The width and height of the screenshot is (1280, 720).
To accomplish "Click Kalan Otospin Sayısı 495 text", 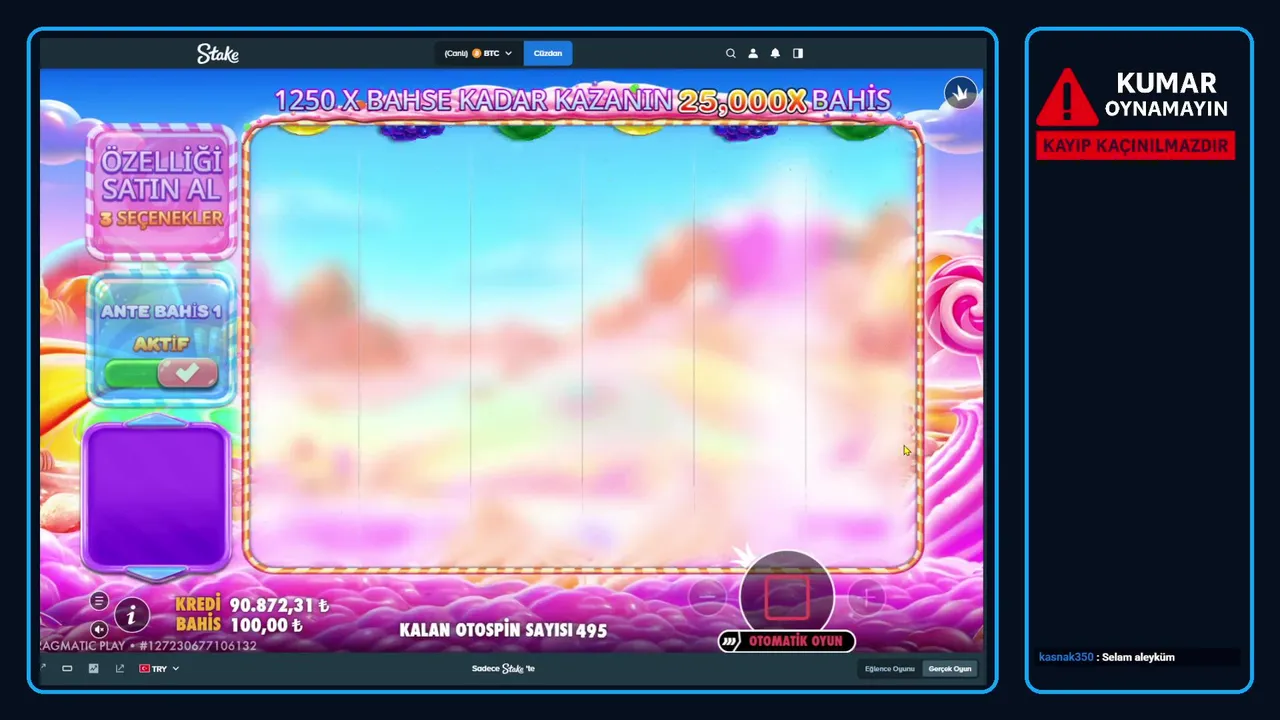I will [503, 631].
